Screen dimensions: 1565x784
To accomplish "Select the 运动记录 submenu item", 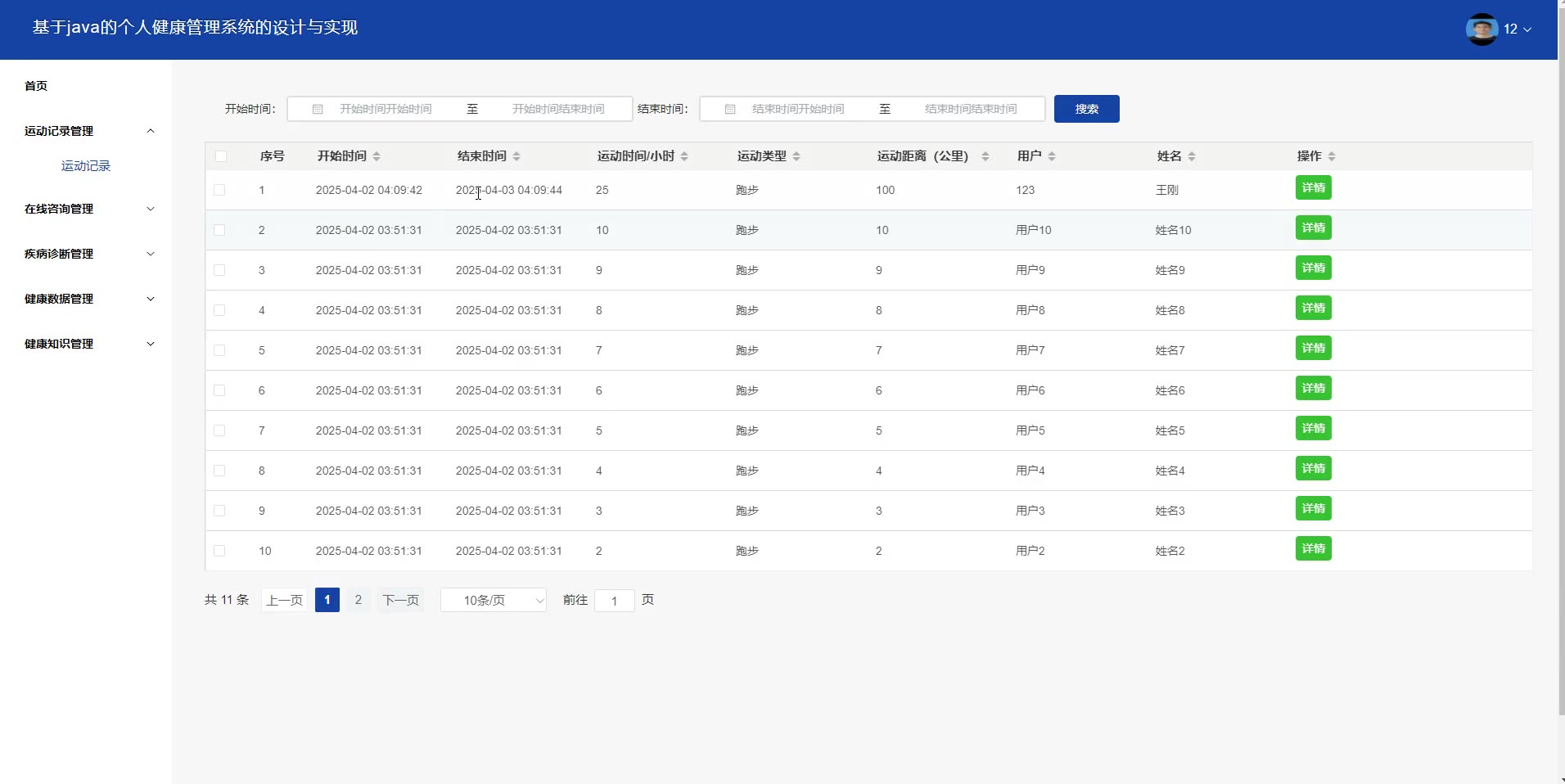I will pos(86,166).
